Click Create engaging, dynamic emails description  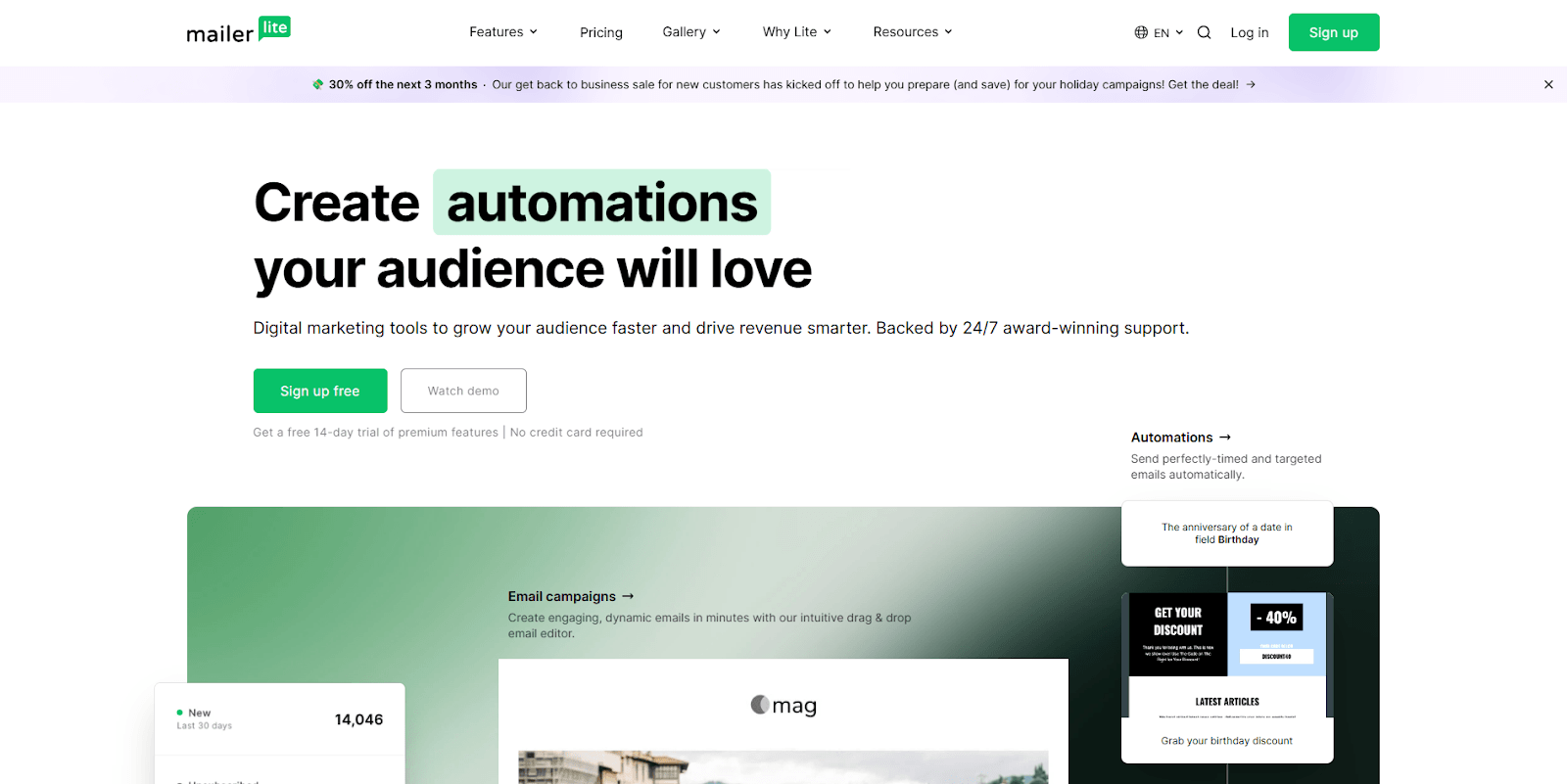tap(709, 625)
